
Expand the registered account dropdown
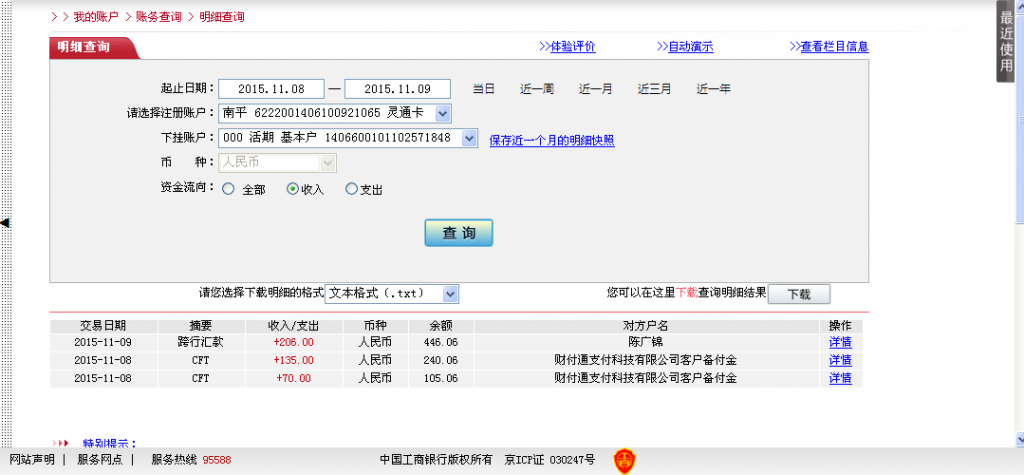[x=442, y=114]
